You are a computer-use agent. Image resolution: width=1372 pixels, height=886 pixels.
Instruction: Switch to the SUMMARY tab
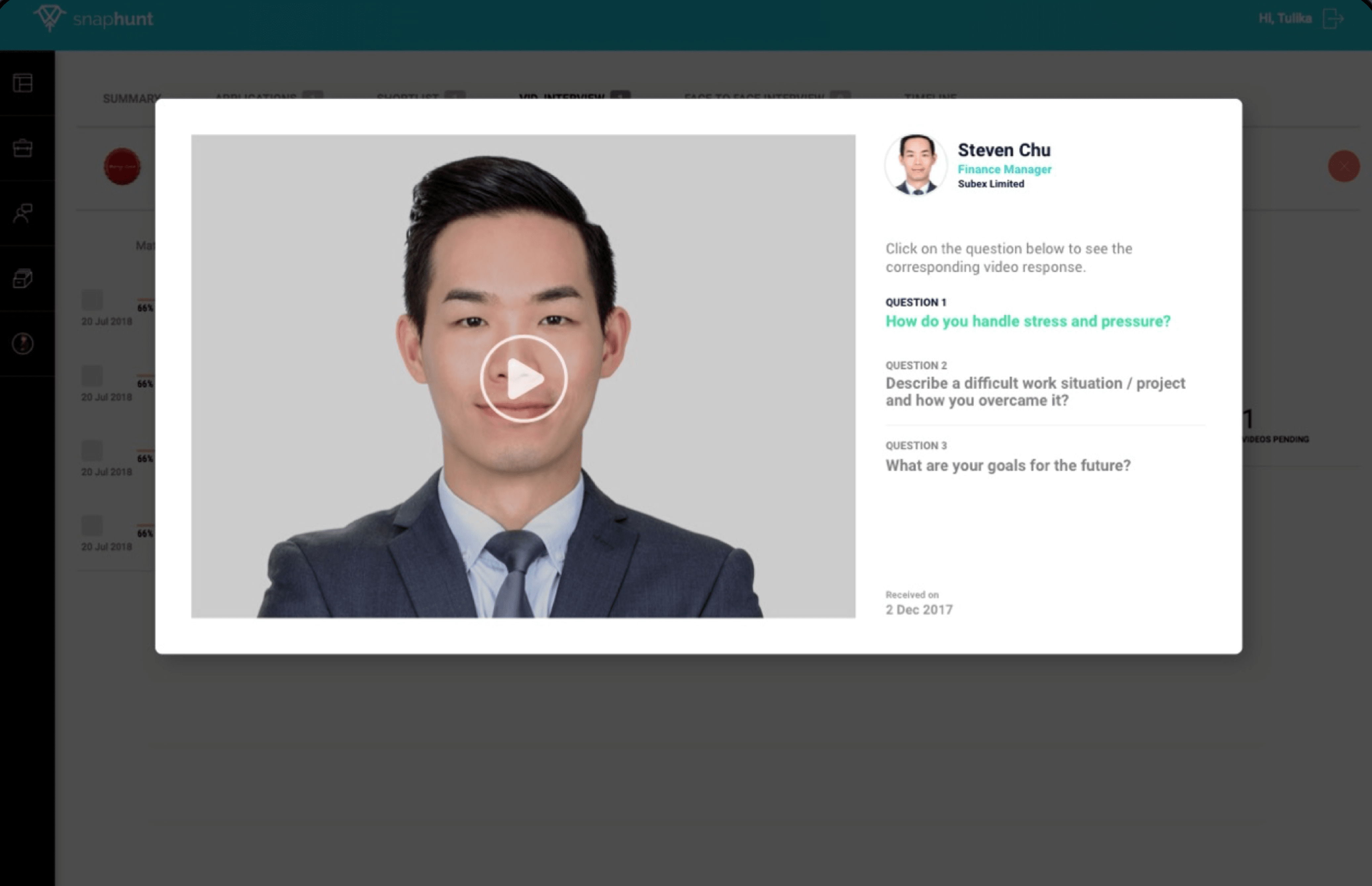(132, 98)
